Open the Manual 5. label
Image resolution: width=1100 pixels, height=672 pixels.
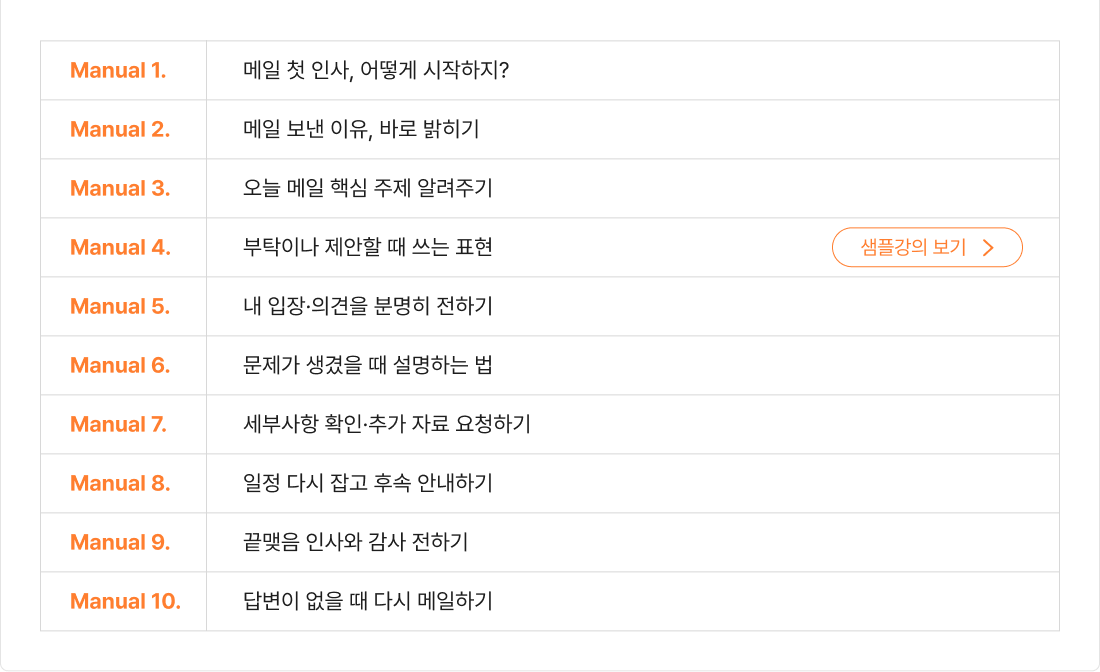click(x=120, y=307)
